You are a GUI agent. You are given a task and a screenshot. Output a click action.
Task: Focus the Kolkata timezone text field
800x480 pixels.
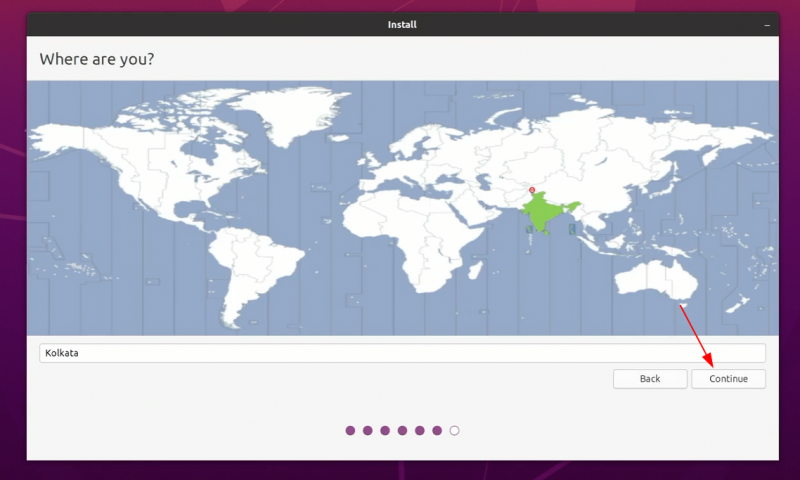tap(402, 353)
